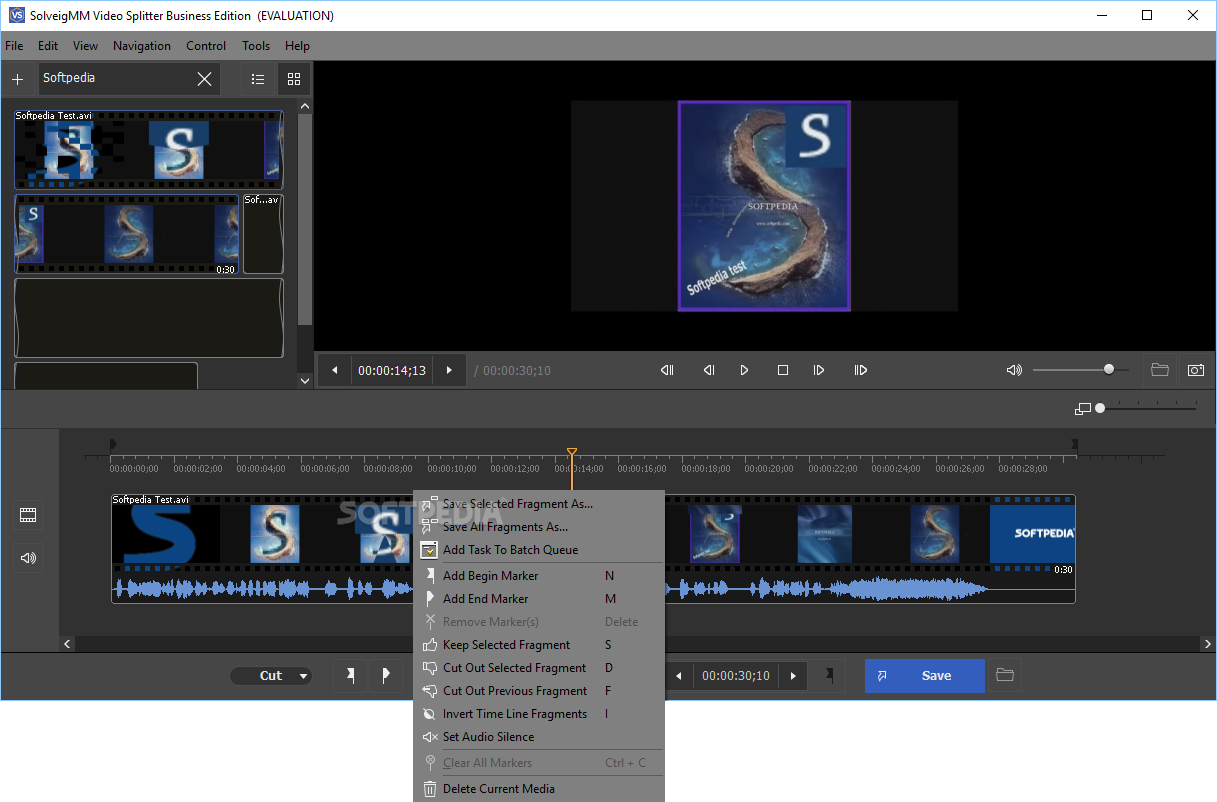Screen dimensions: 1217x802
Task: Click the current time field 00:00:14;13
Action: point(392,370)
